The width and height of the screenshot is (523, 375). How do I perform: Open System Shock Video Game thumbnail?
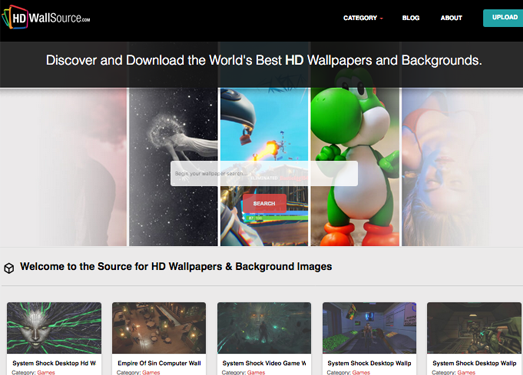coord(264,328)
